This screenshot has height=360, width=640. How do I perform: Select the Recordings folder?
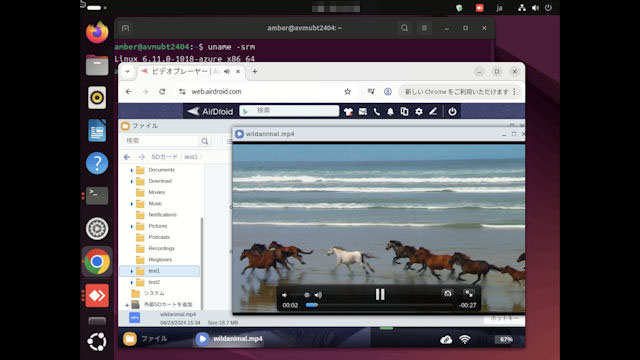pos(161,248)
